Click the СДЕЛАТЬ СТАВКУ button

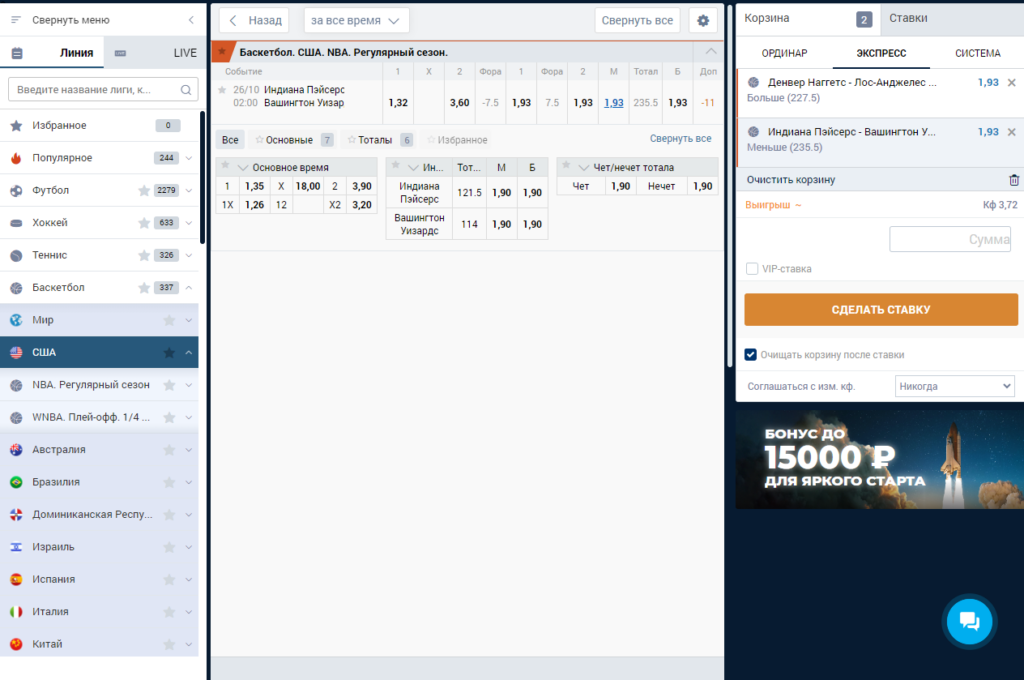(x=880, y=310)
